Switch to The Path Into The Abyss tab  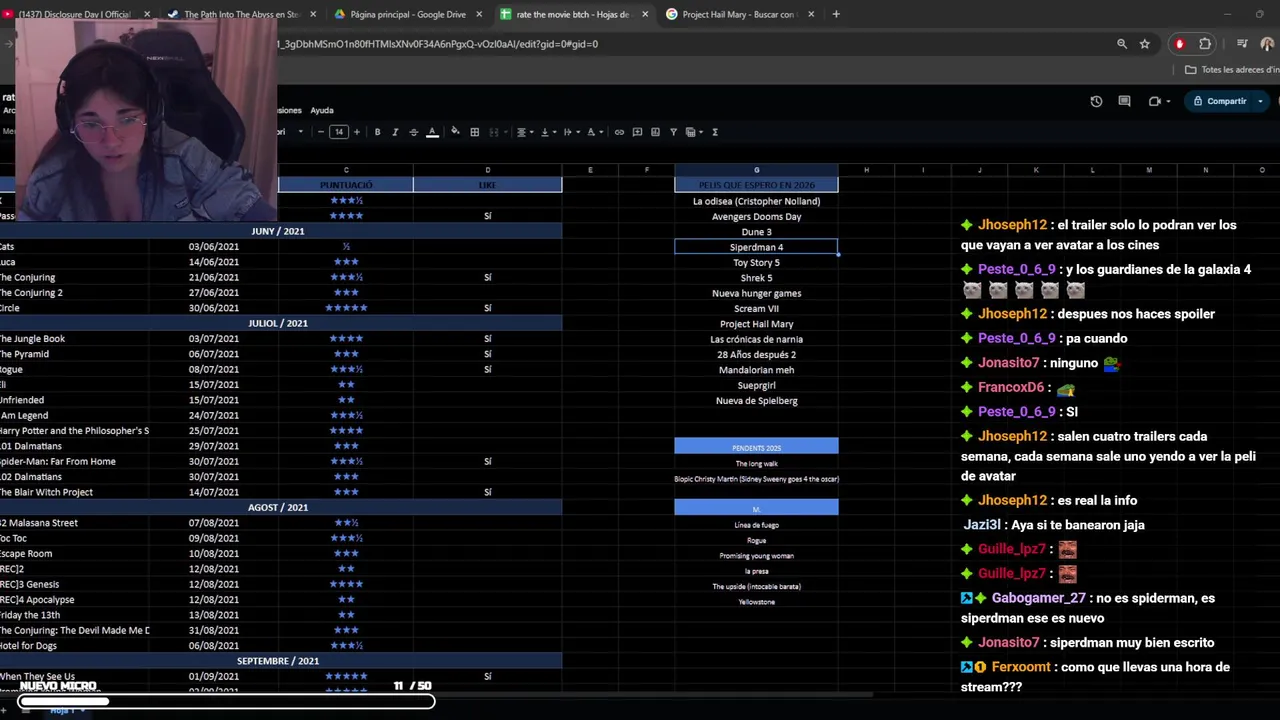(x=240, y=14)
